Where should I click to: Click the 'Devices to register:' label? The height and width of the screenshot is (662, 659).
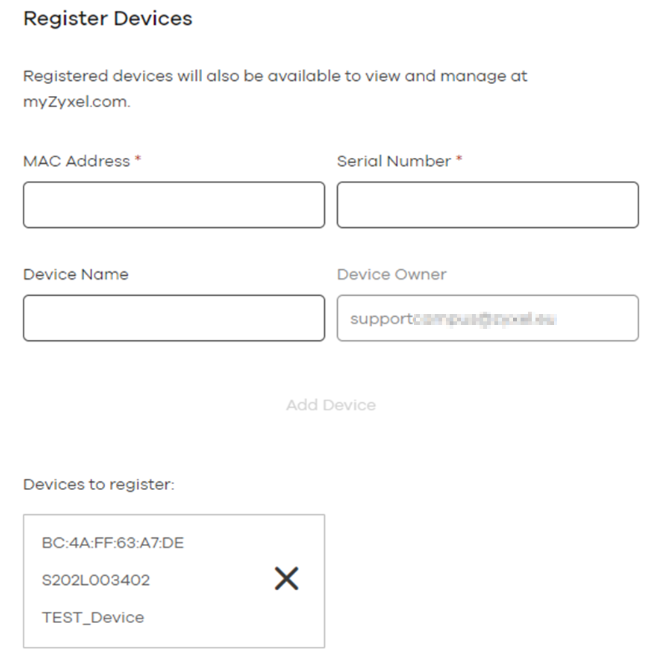click(x=99, y=485)
